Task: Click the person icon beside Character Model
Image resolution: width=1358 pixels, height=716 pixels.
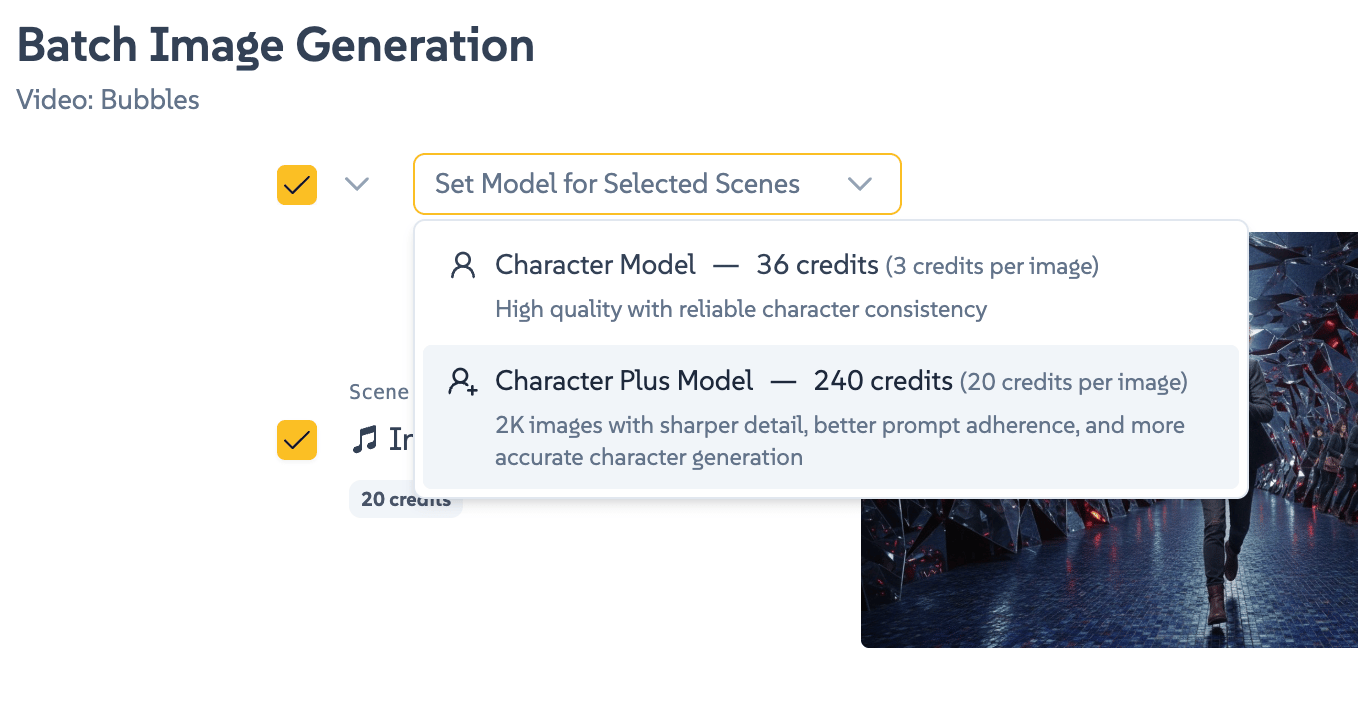Action: (461, 264)
